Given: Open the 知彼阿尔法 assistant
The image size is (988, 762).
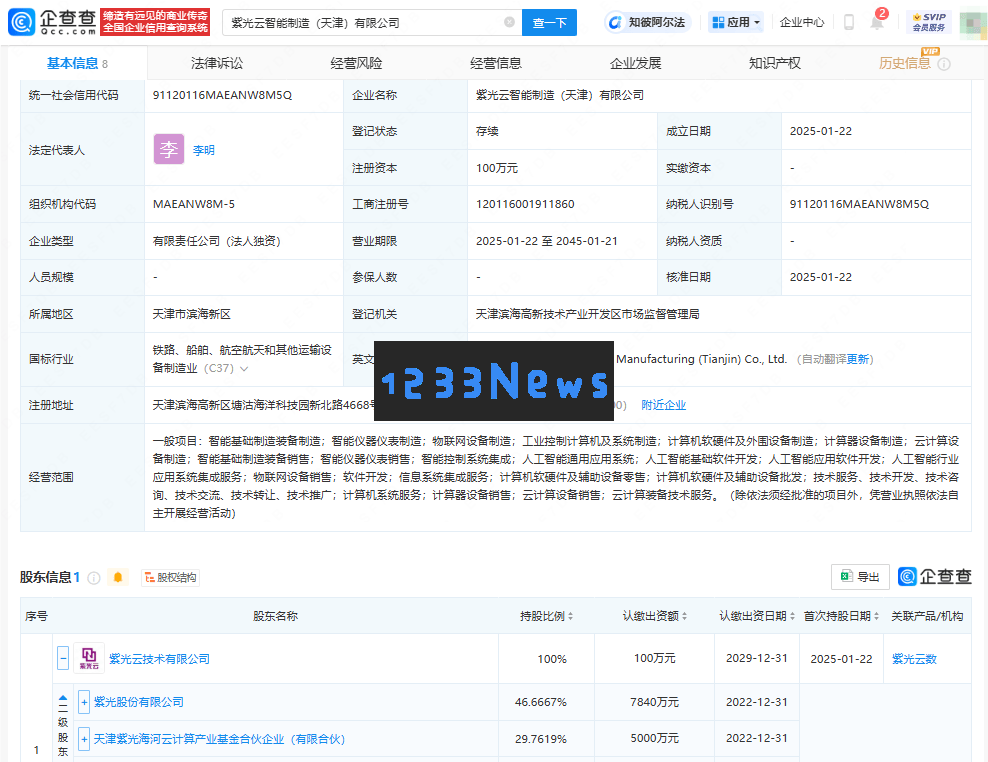Looking at the screenshot, I should (648, 22).
